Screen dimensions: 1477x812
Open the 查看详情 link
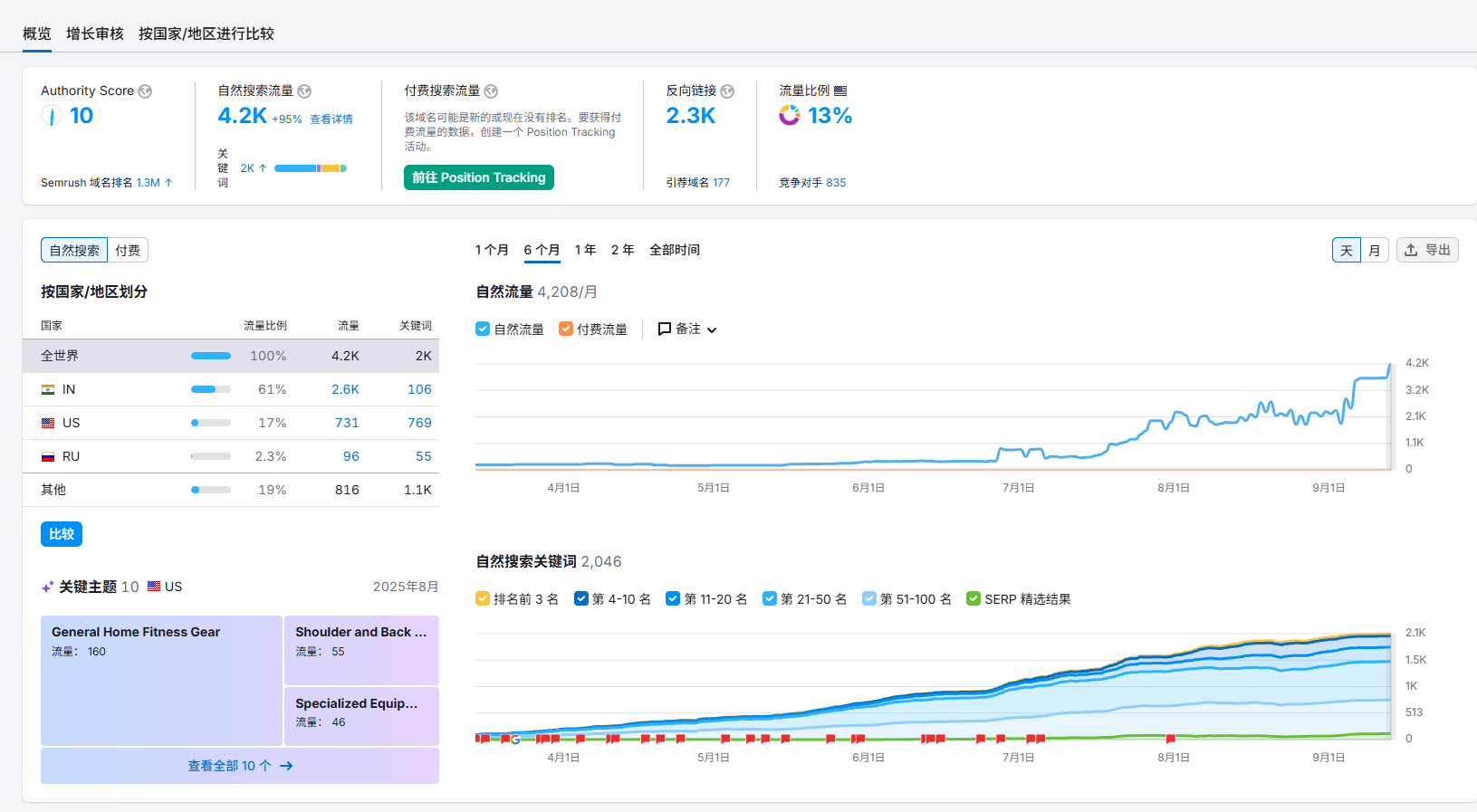click(331, 119)
